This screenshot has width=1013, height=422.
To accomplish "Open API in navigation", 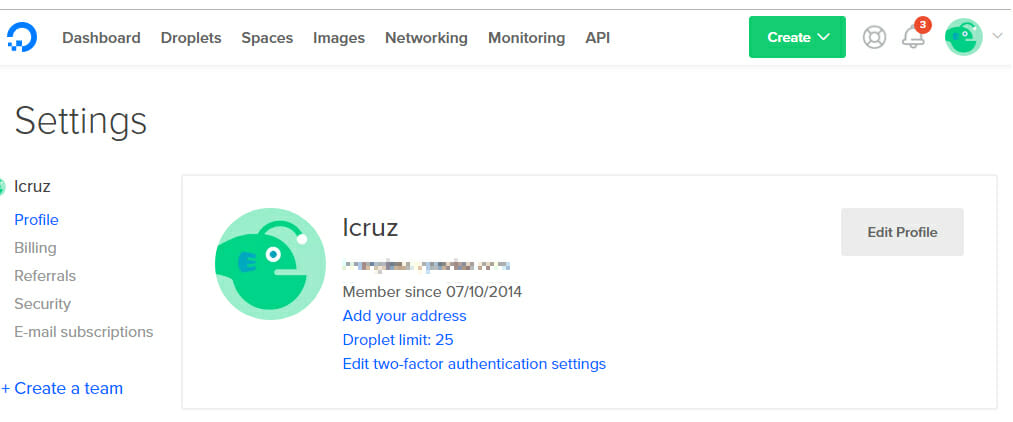I will click(597, 38).
